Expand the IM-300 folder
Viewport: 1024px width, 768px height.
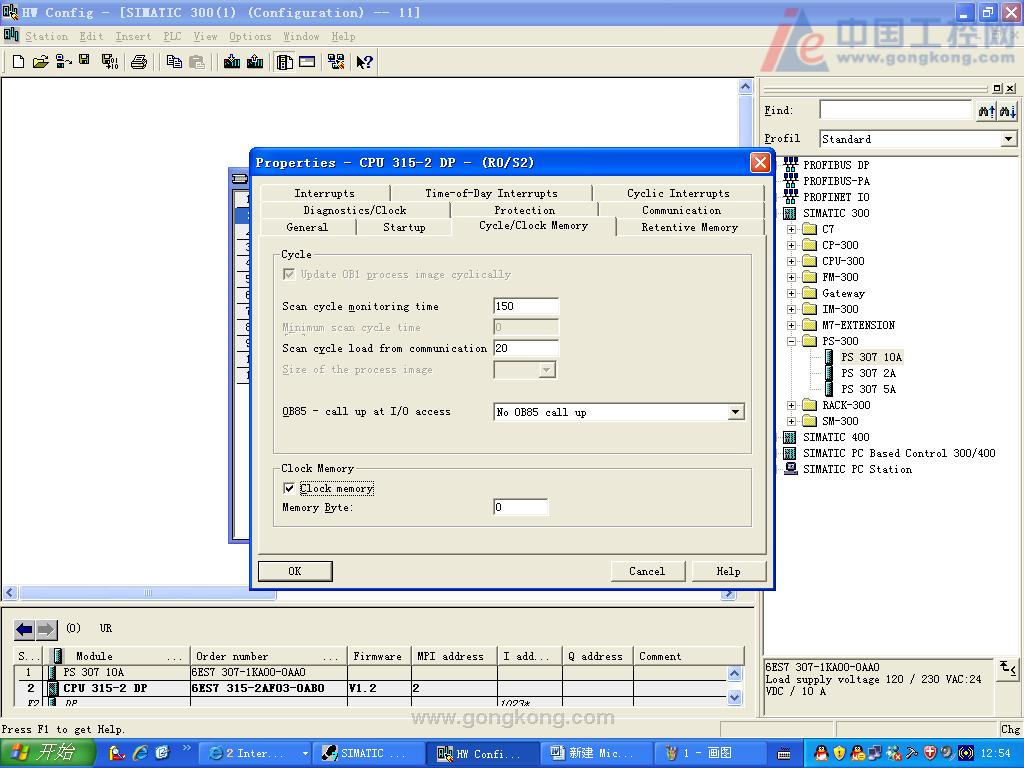(792, 310)
